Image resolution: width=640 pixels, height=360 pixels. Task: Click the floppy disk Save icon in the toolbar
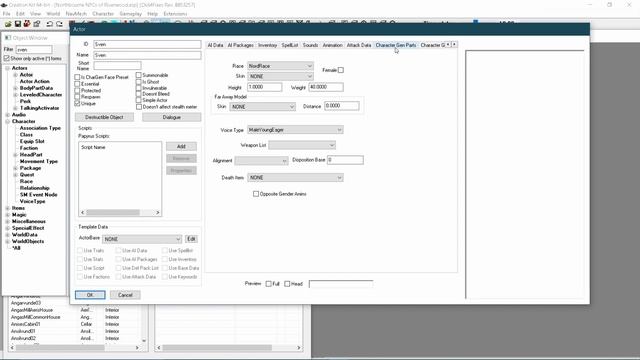tap(18, 24)
